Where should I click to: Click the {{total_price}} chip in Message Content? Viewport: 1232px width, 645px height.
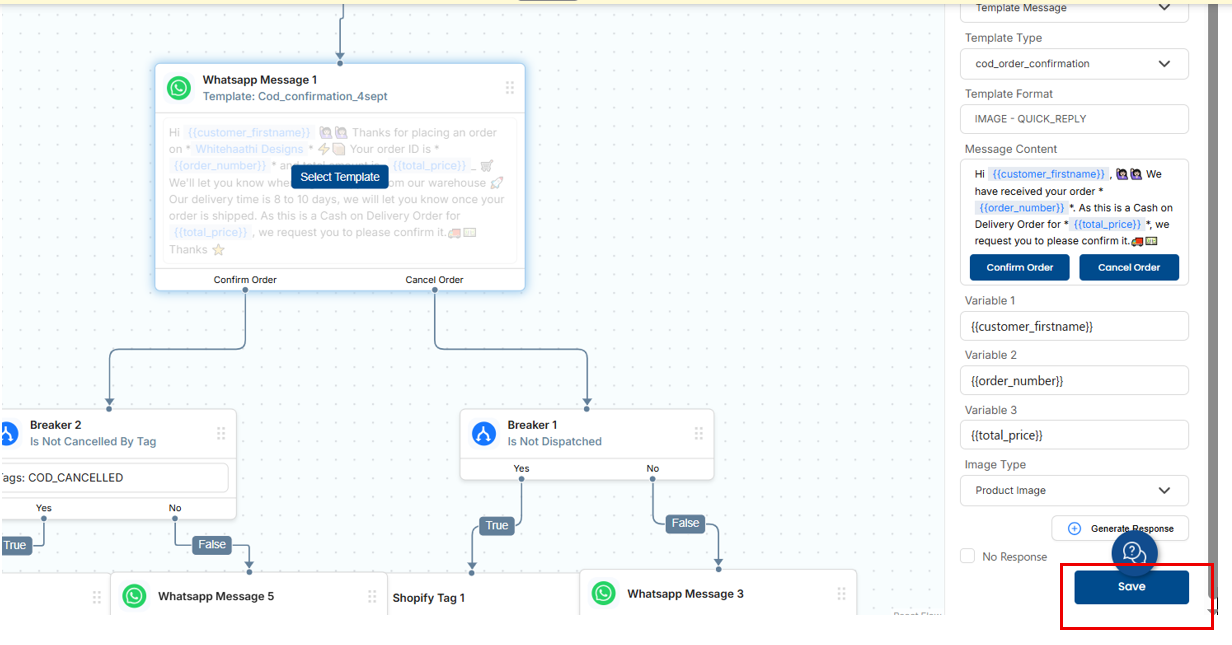click(1106, 224)
